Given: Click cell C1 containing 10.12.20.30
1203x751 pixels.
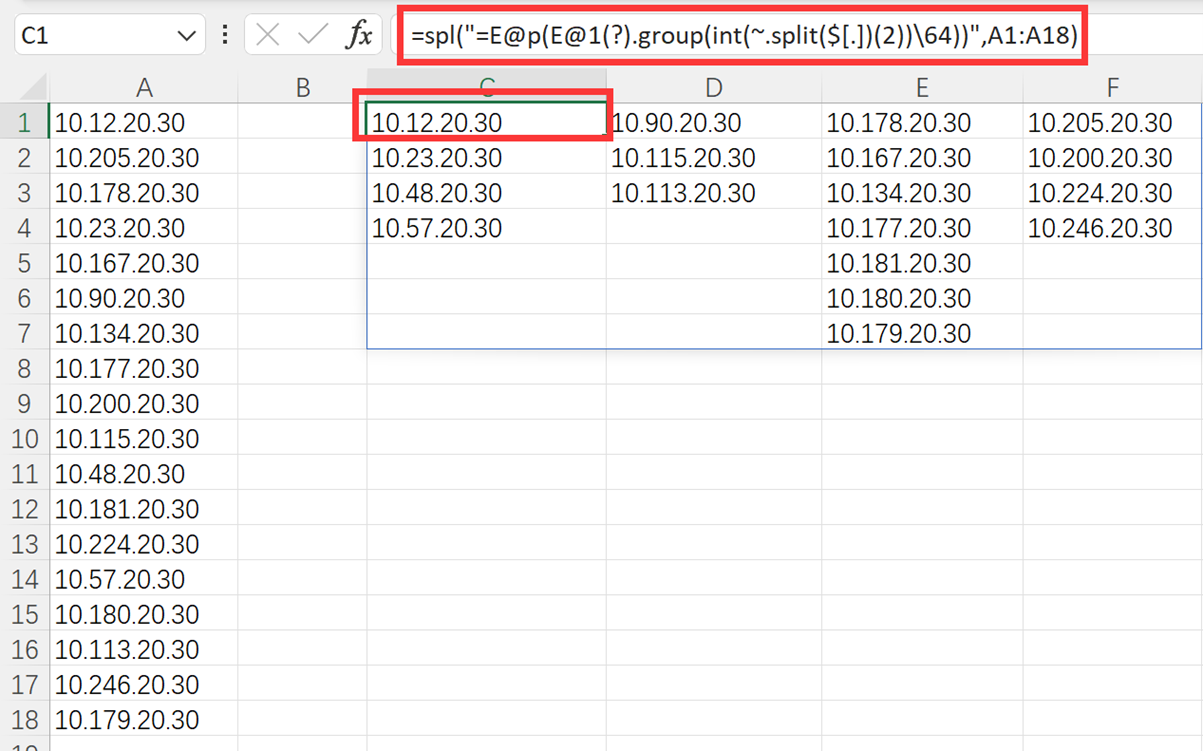Looking at the screenshot, I should click(x=485, y=123).
